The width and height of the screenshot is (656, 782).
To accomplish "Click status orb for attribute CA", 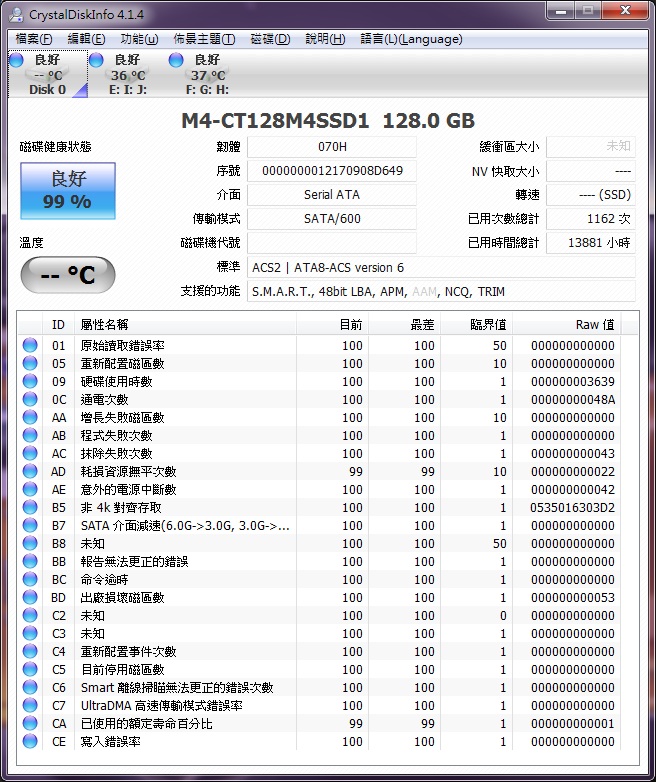I will 30,723.
